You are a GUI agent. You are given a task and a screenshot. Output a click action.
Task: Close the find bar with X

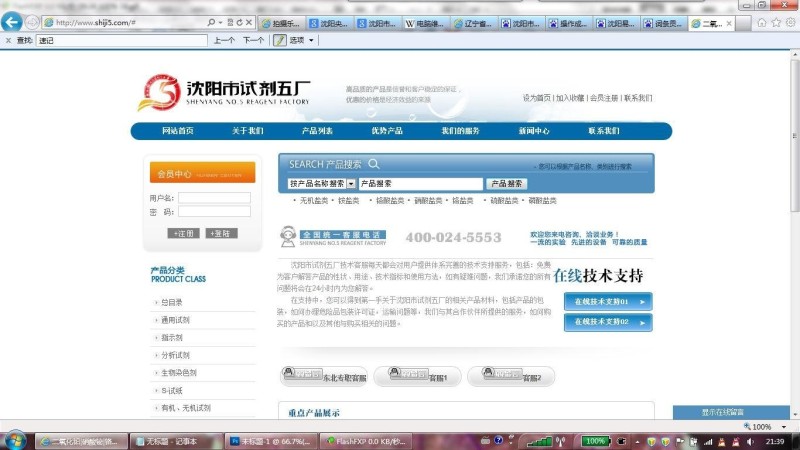[8, 40]
